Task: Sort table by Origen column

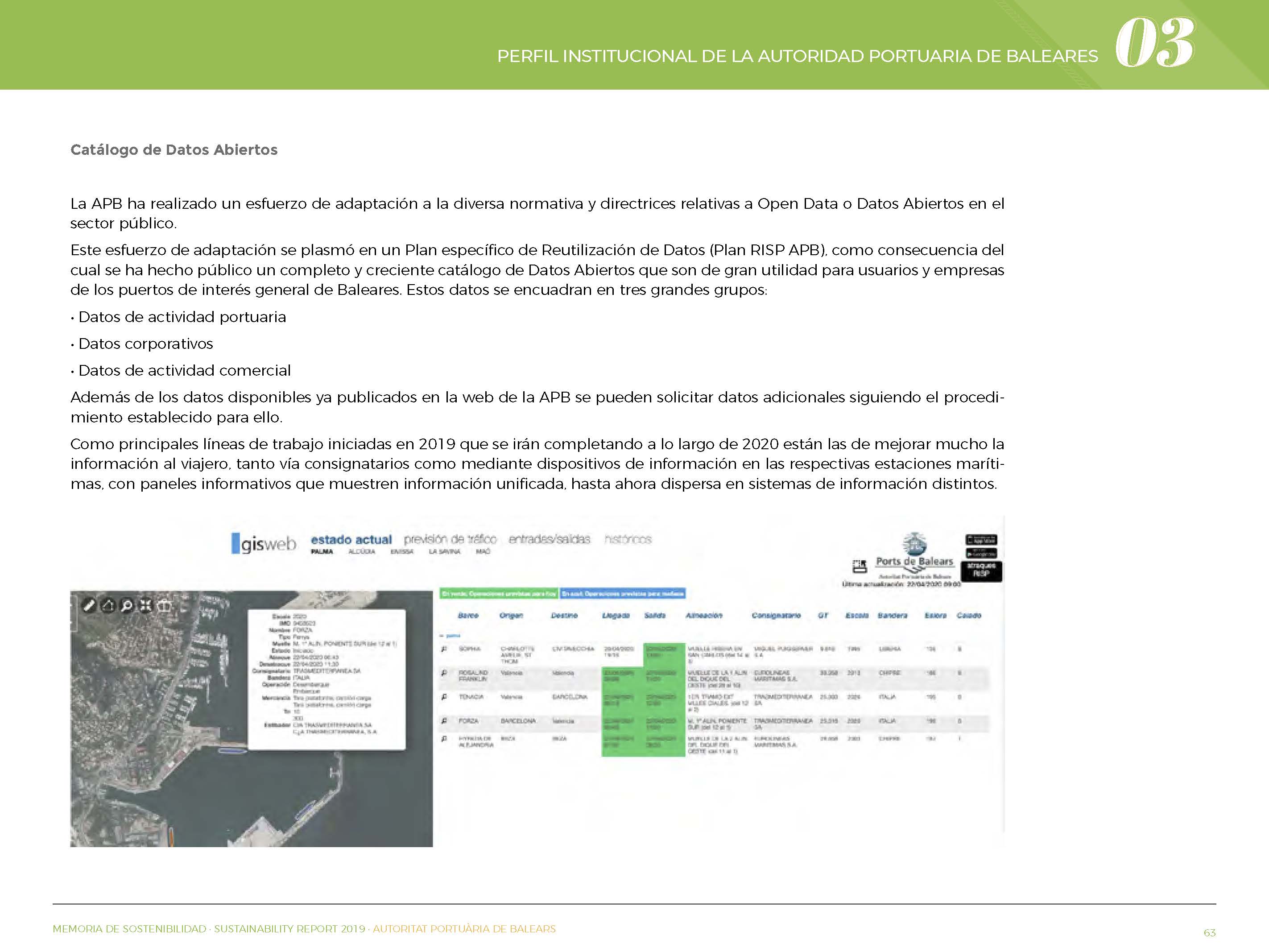Action: 511,615
